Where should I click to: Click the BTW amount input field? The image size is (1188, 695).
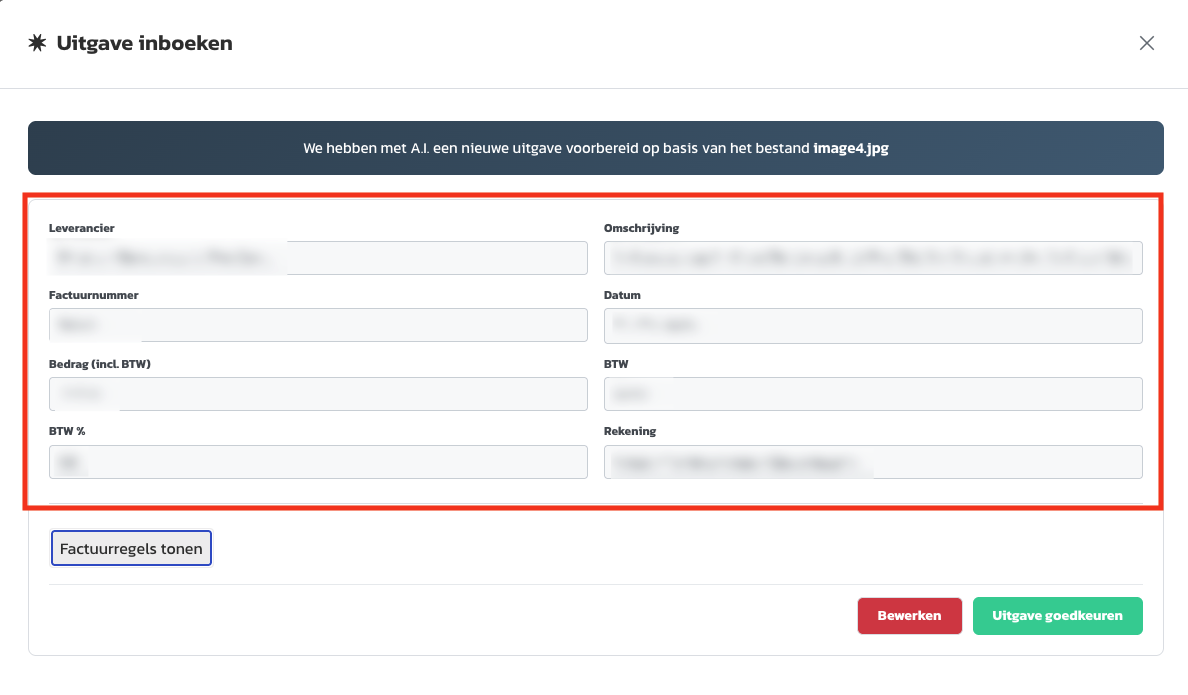(873, 394)
